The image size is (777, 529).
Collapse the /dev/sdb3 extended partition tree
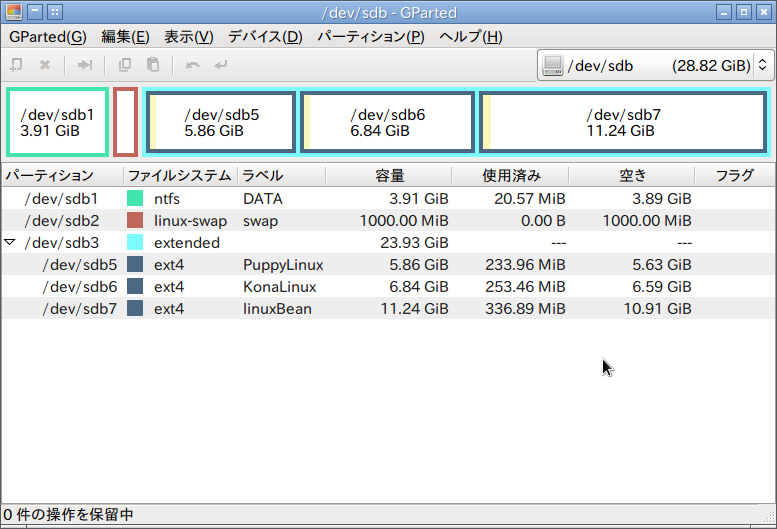coord(9,242)
